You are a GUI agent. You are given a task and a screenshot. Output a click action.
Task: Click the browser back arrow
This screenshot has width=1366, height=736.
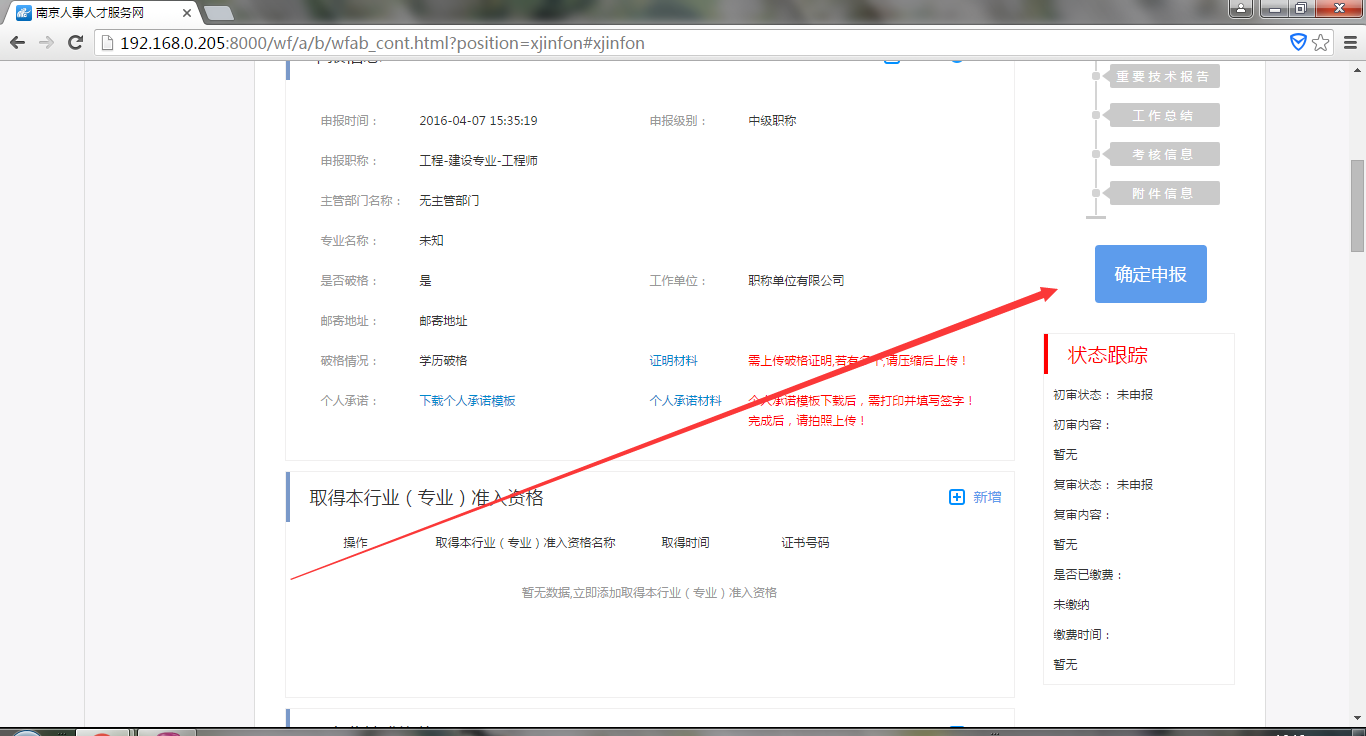coord(17,43)
